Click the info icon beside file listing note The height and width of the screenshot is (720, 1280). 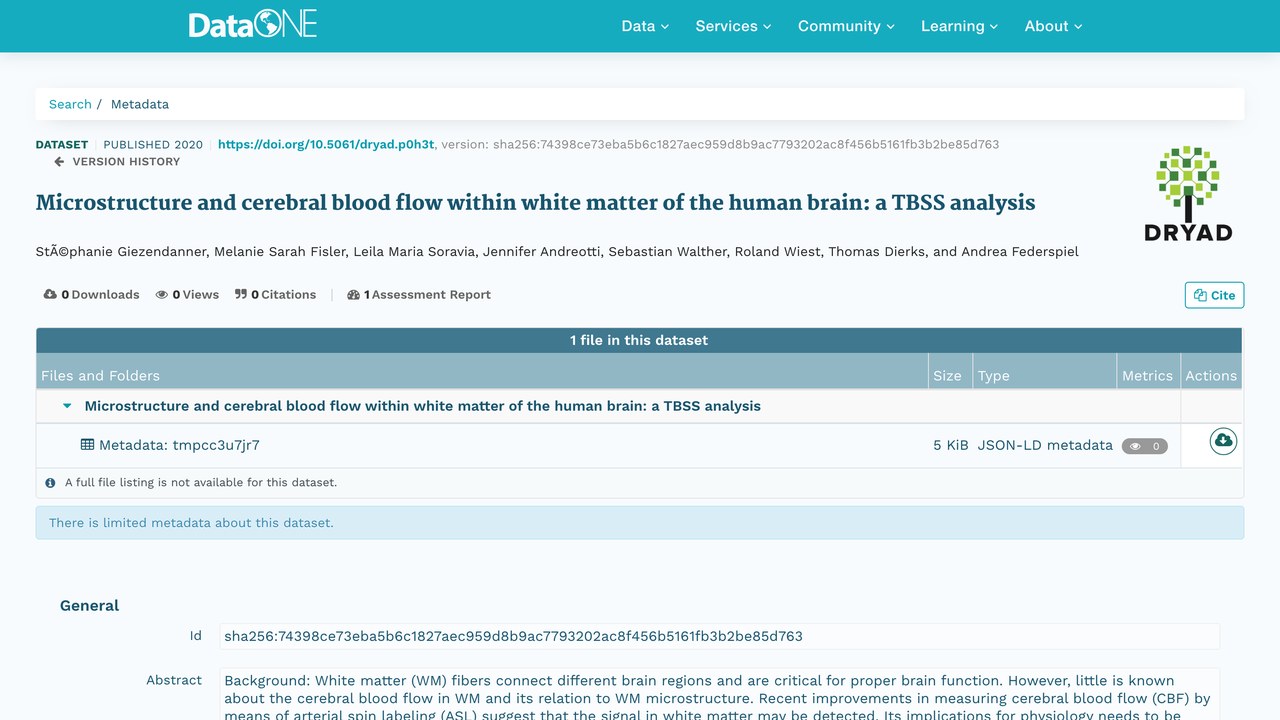(50, 483)
